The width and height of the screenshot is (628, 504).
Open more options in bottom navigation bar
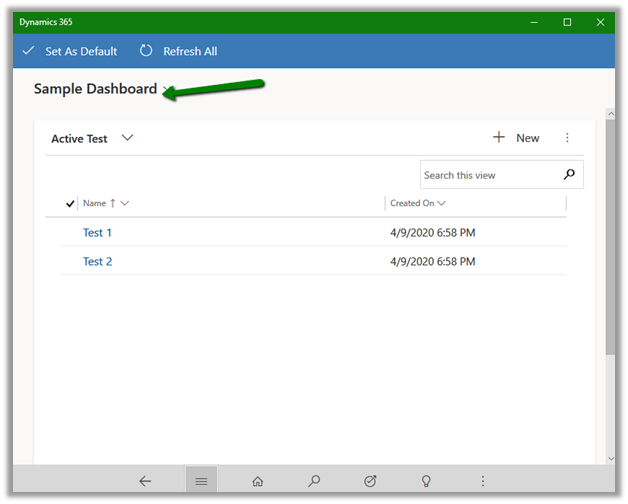pyautogui.click(x=483, y=481)
